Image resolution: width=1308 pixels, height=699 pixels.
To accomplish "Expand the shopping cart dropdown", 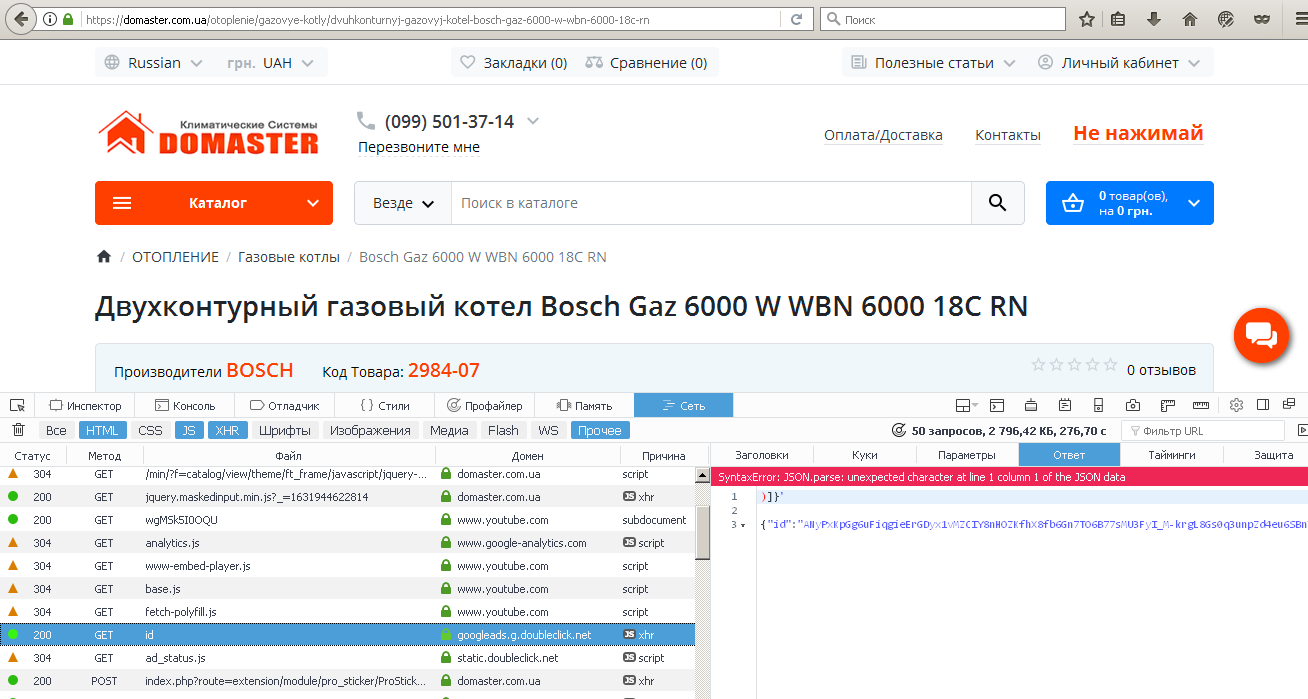I will [1194, 203].
